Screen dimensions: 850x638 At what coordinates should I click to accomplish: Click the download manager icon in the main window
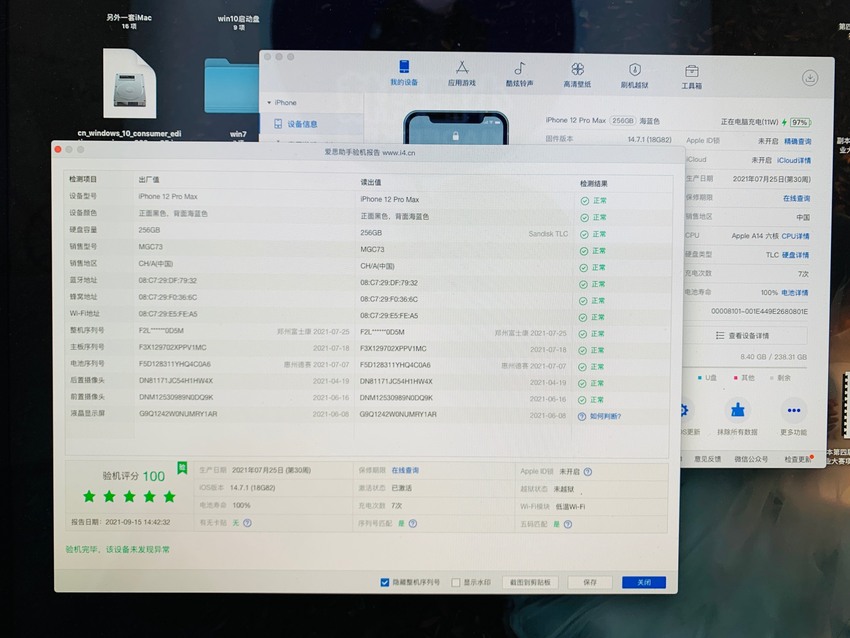point(810,78)
